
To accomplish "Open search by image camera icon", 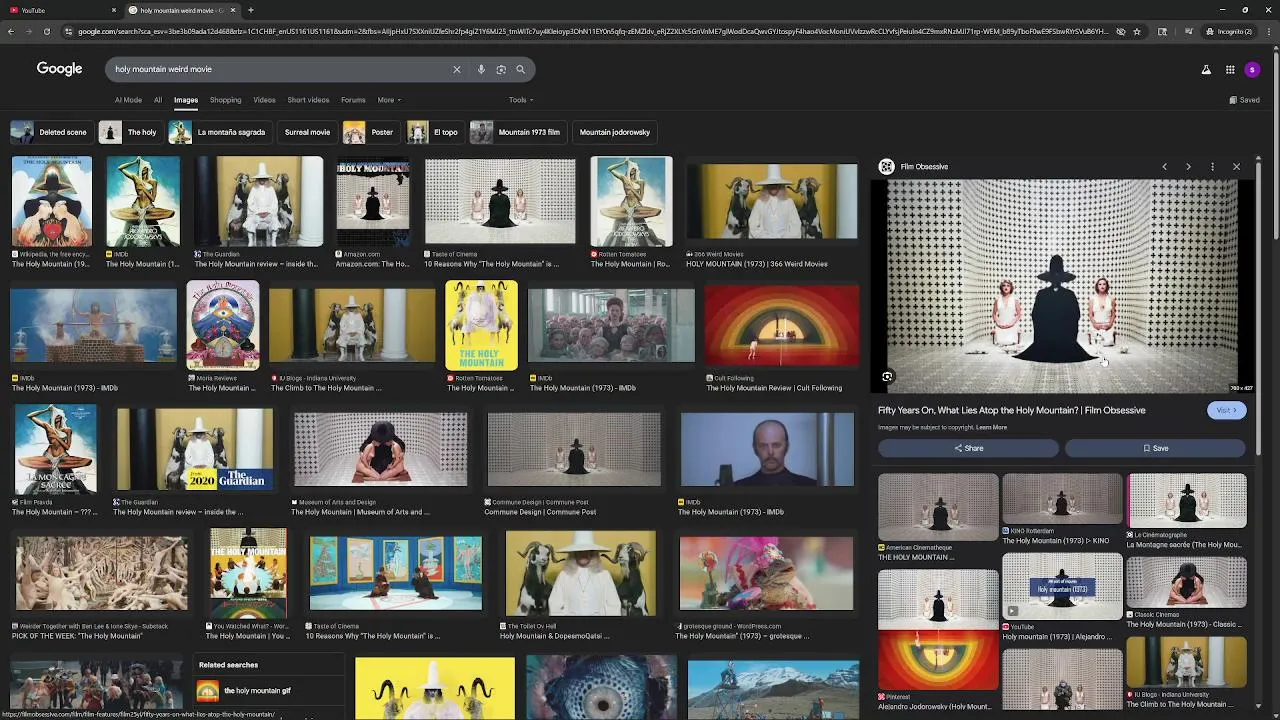I will click(x=501, y=69).
